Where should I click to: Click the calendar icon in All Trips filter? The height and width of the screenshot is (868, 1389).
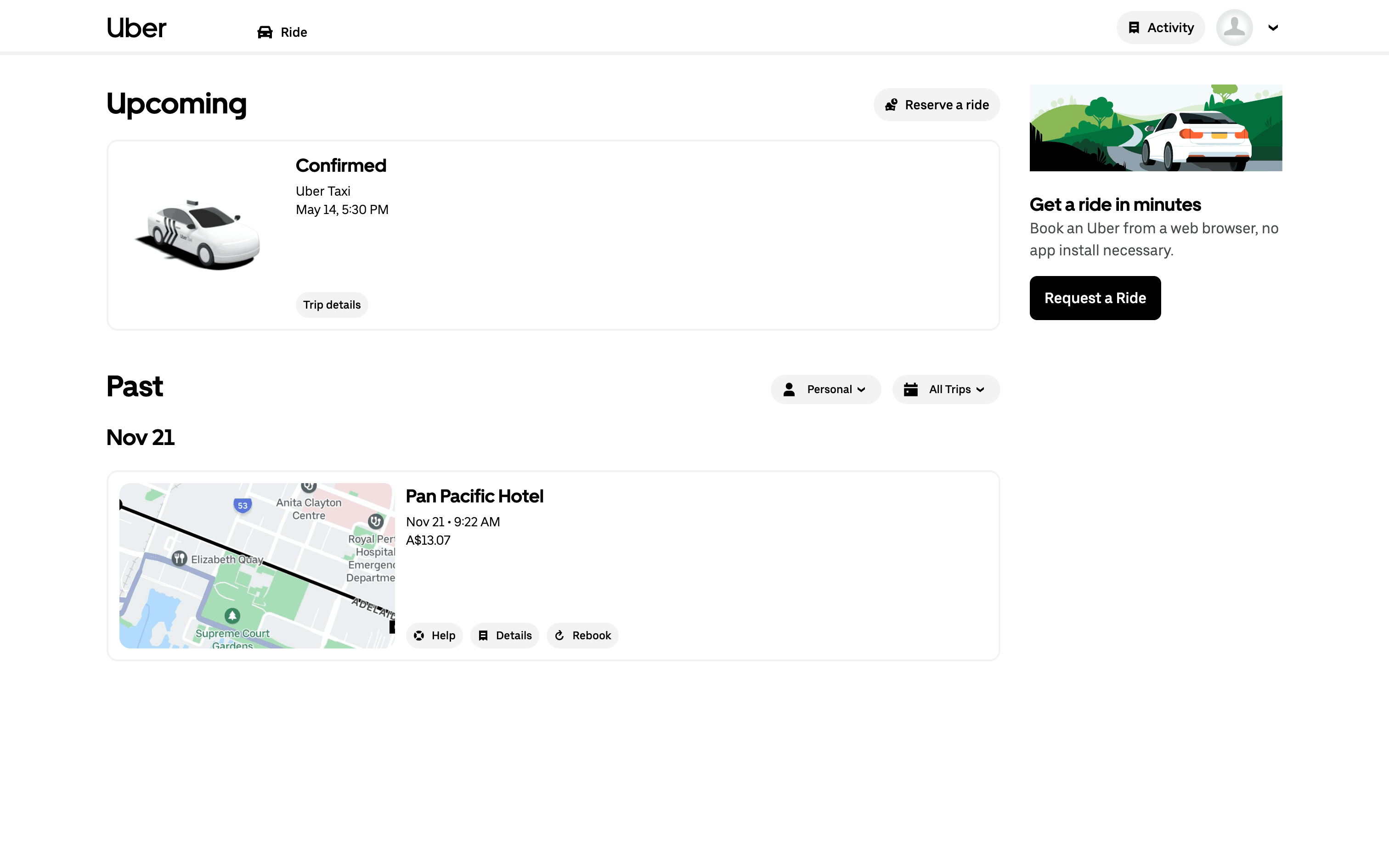910,389
